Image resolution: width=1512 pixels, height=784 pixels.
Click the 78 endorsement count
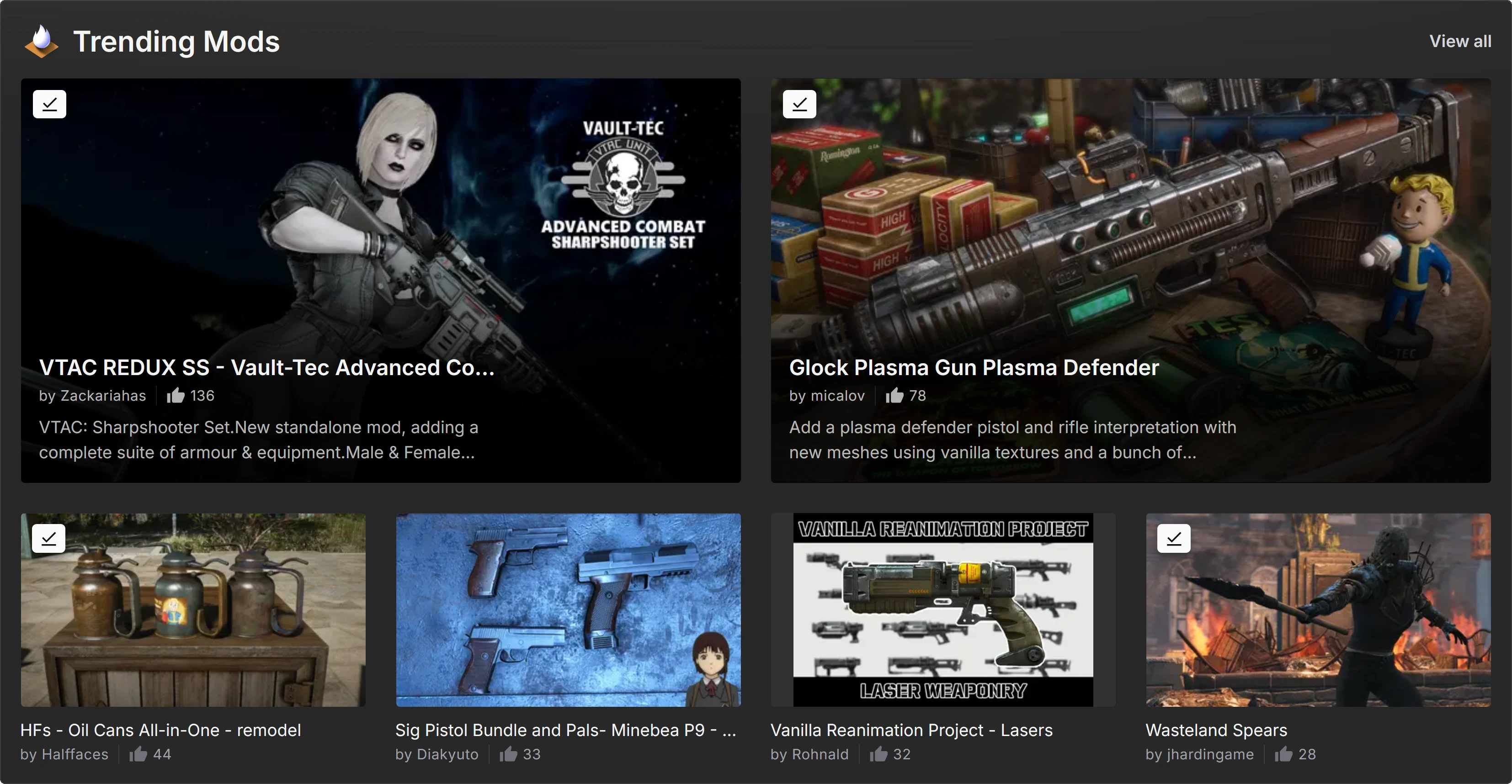click(917, 396)
